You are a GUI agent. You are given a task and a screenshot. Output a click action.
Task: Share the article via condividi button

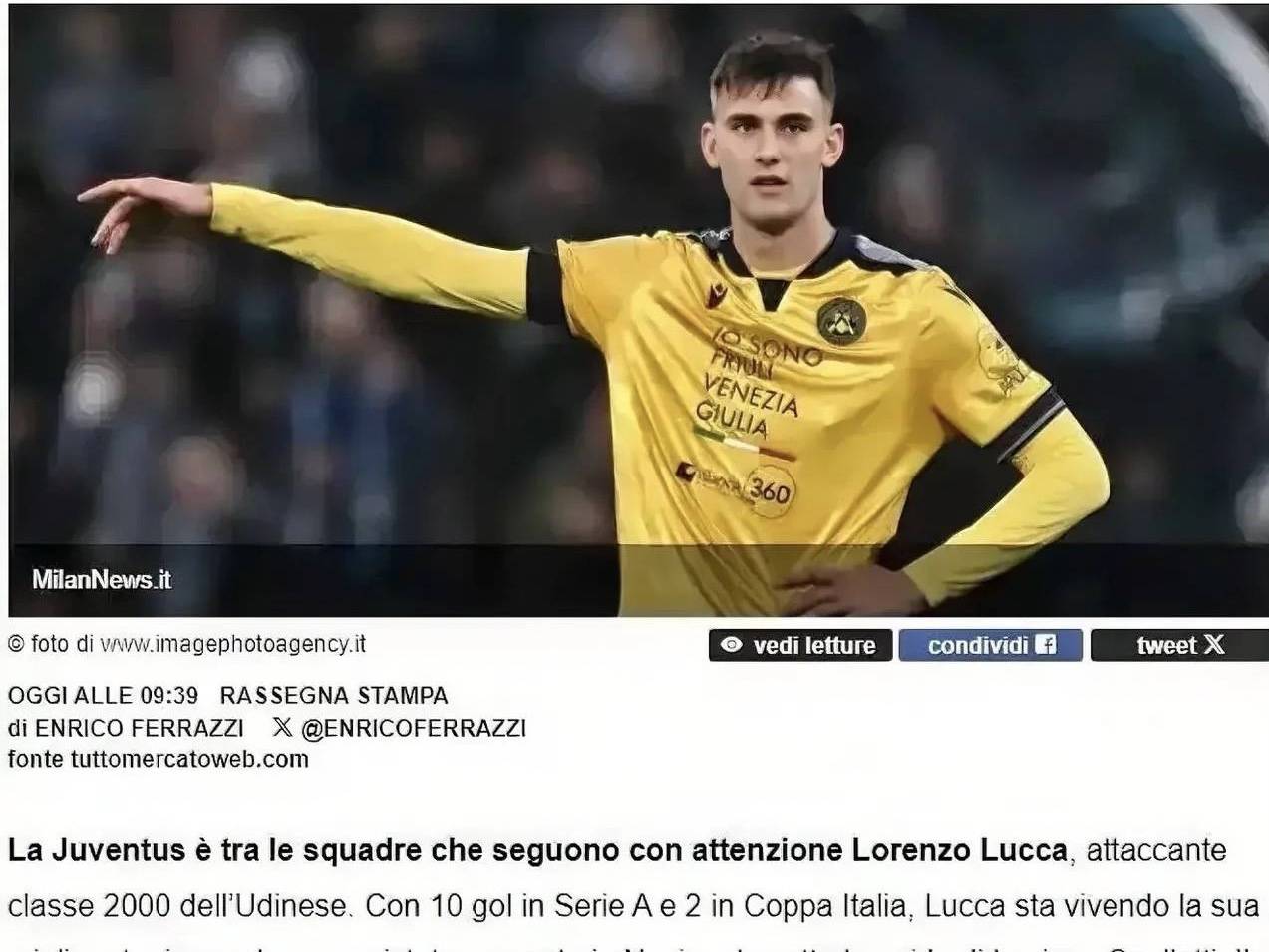(991, 646)
